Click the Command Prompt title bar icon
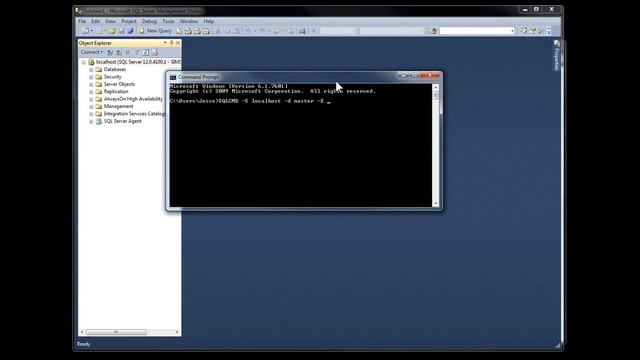 [173, 77]
